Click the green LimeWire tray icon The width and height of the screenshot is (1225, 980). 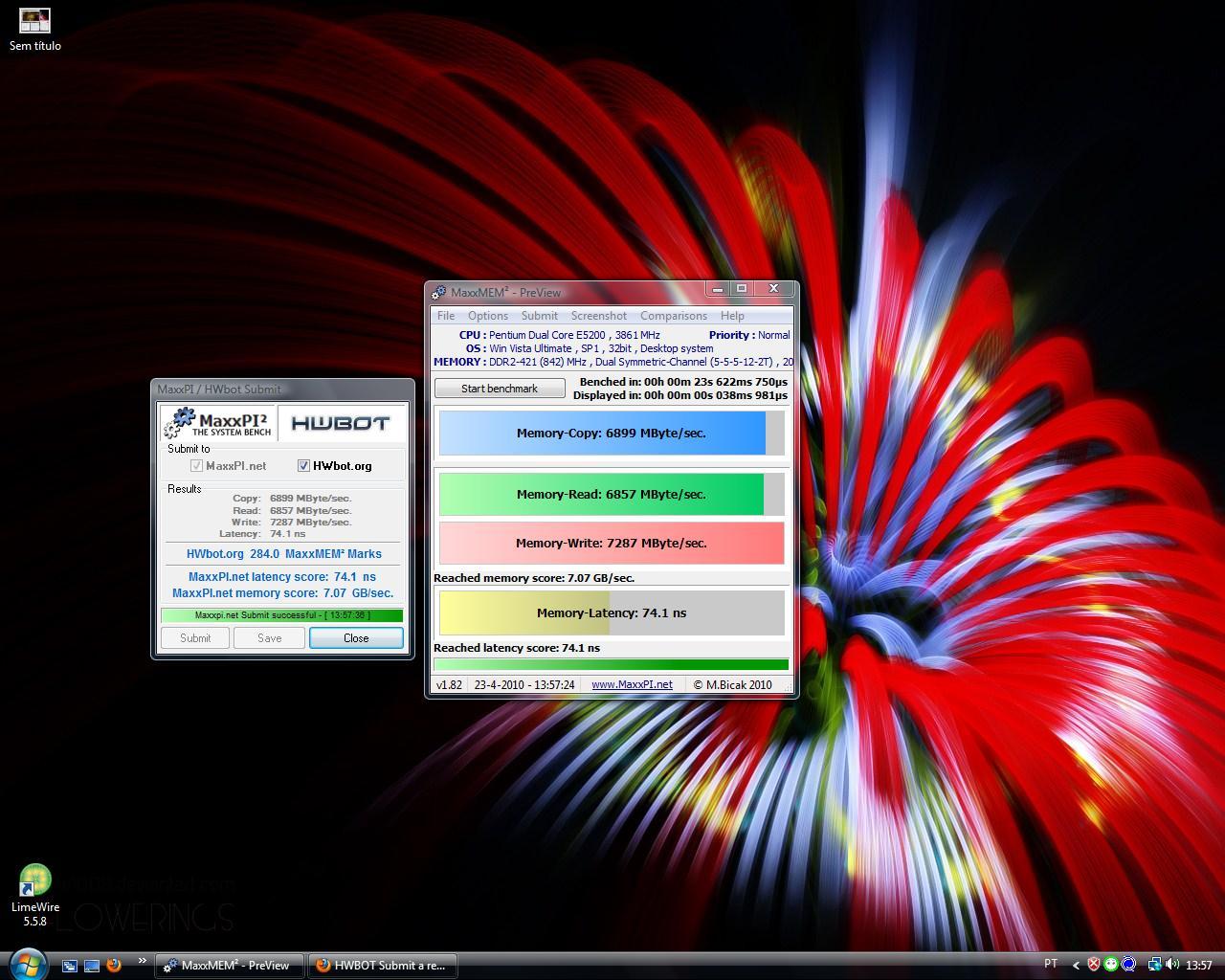pyautogui.click(x=1111, y=965)
